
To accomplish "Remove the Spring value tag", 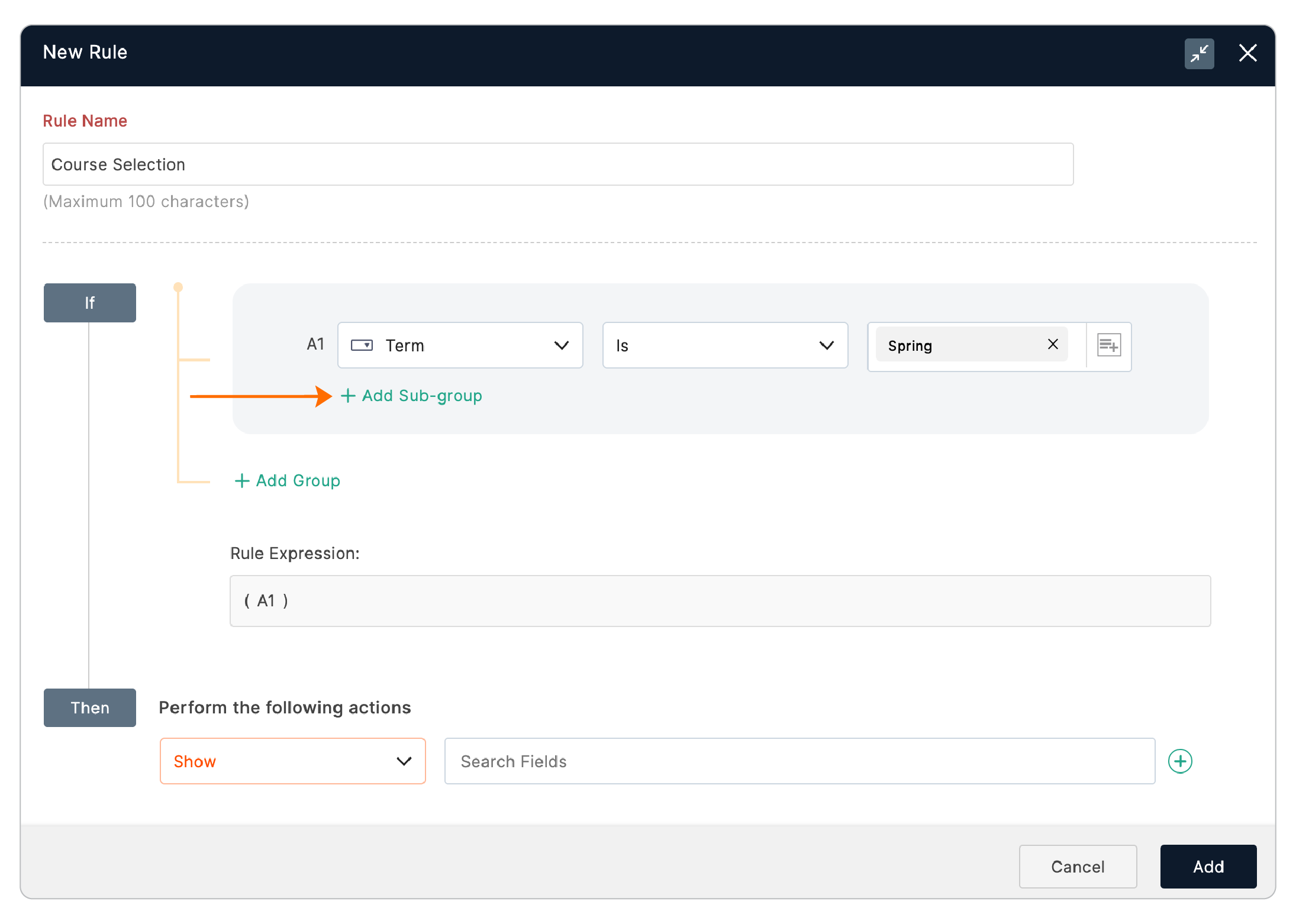I will pyautogui.click(x=1053, y=344).
